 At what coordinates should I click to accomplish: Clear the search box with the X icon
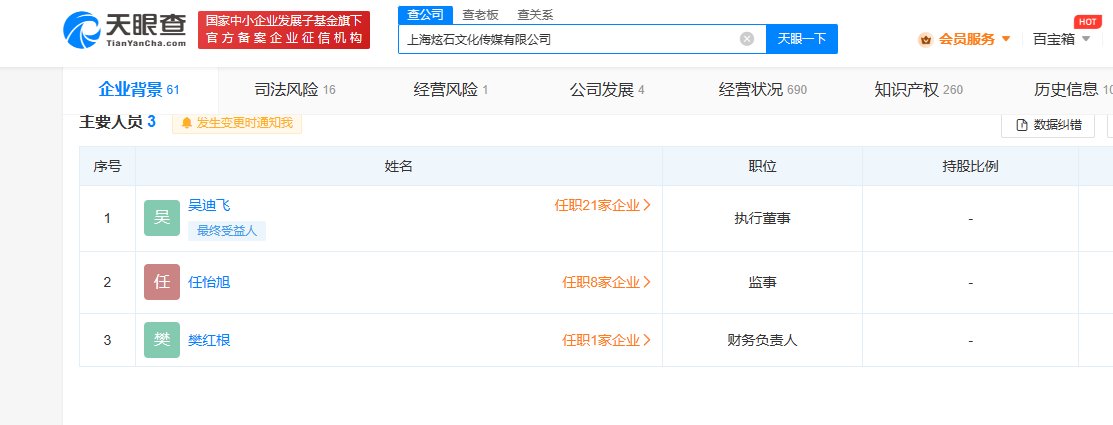coord(747,39)
